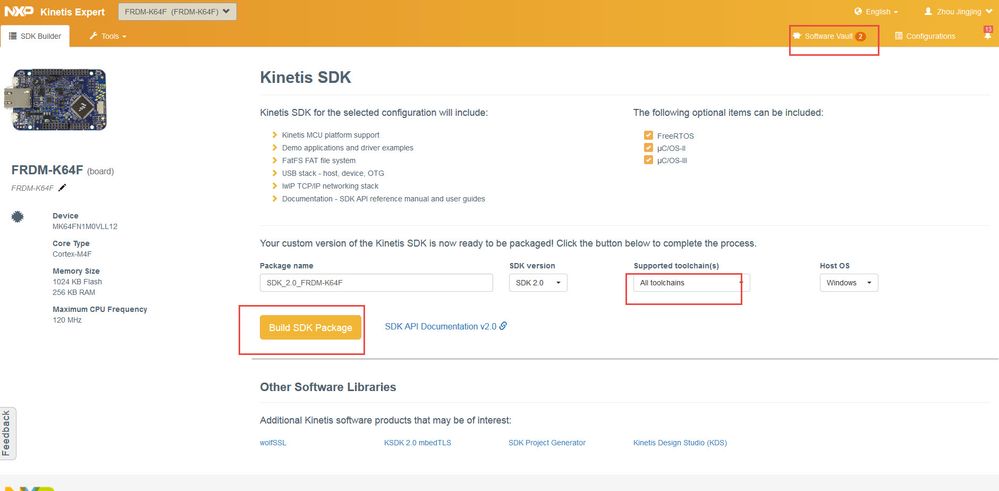Click the Build SDK Package button
Image resolution: width=999 pixels, height=491 pixels.
(310, 327)
